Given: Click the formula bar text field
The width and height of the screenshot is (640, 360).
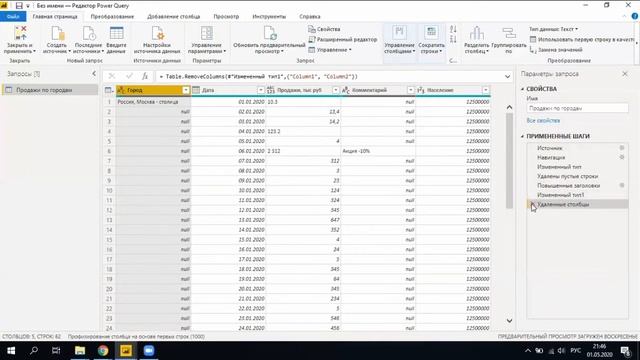Looking at the screenshot, I should pyautogui.click(x=329, y=76).
